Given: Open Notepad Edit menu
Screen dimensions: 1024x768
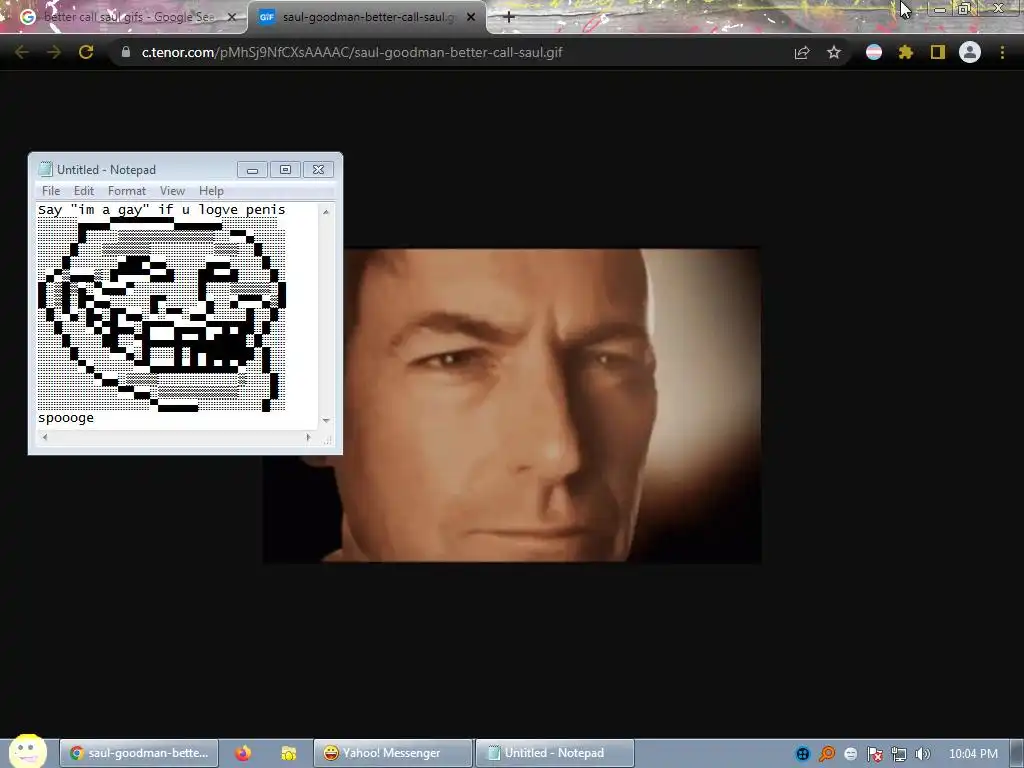Looking at the screenshot, I should (84, 191).
